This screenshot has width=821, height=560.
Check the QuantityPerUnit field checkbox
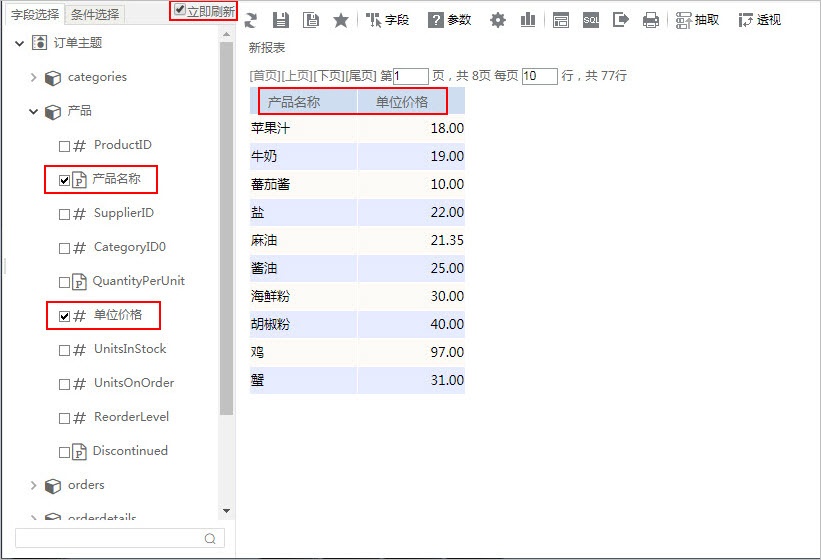64,283
